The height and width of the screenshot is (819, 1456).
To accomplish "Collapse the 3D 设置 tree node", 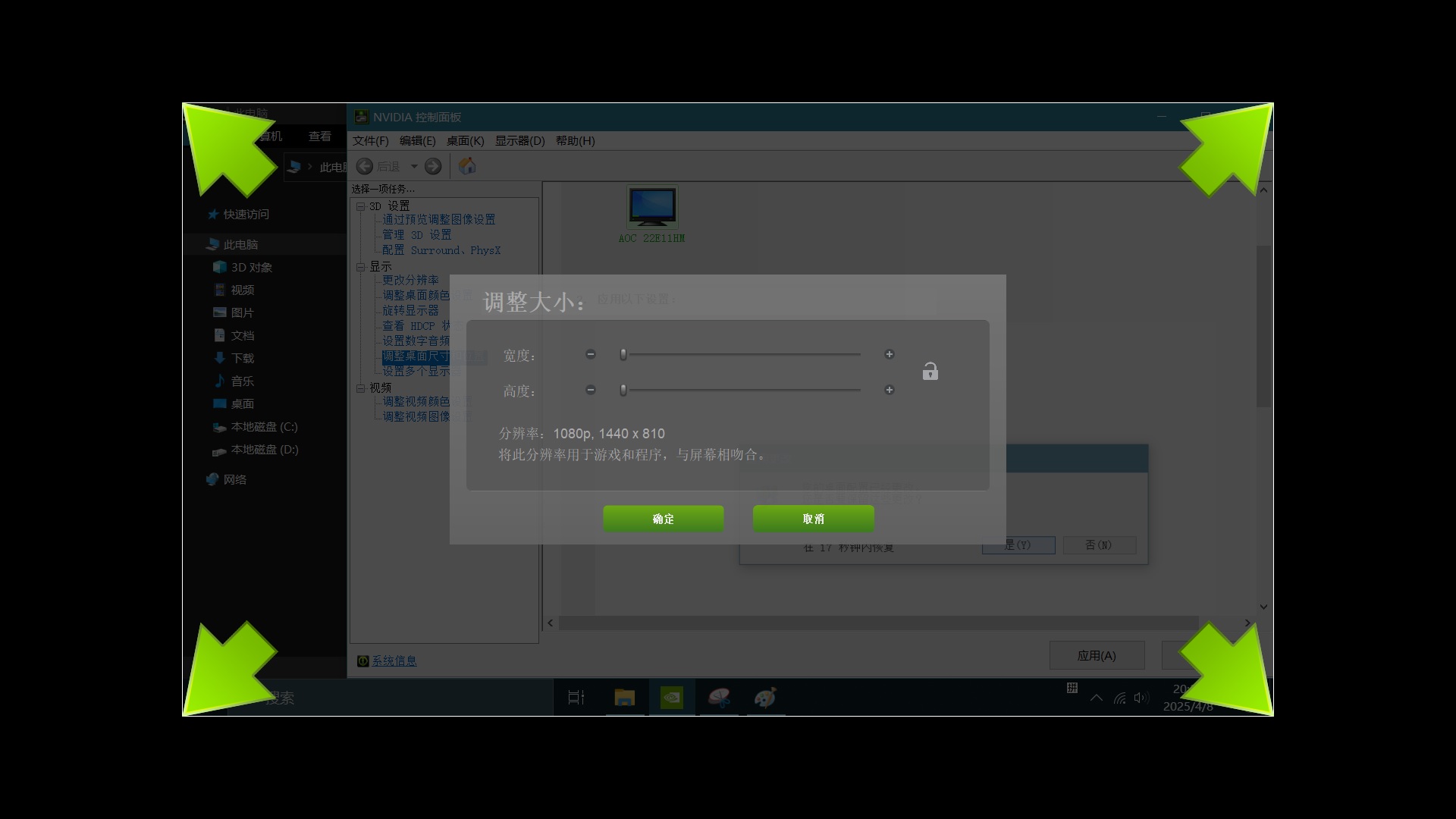I will pos(361,206).
